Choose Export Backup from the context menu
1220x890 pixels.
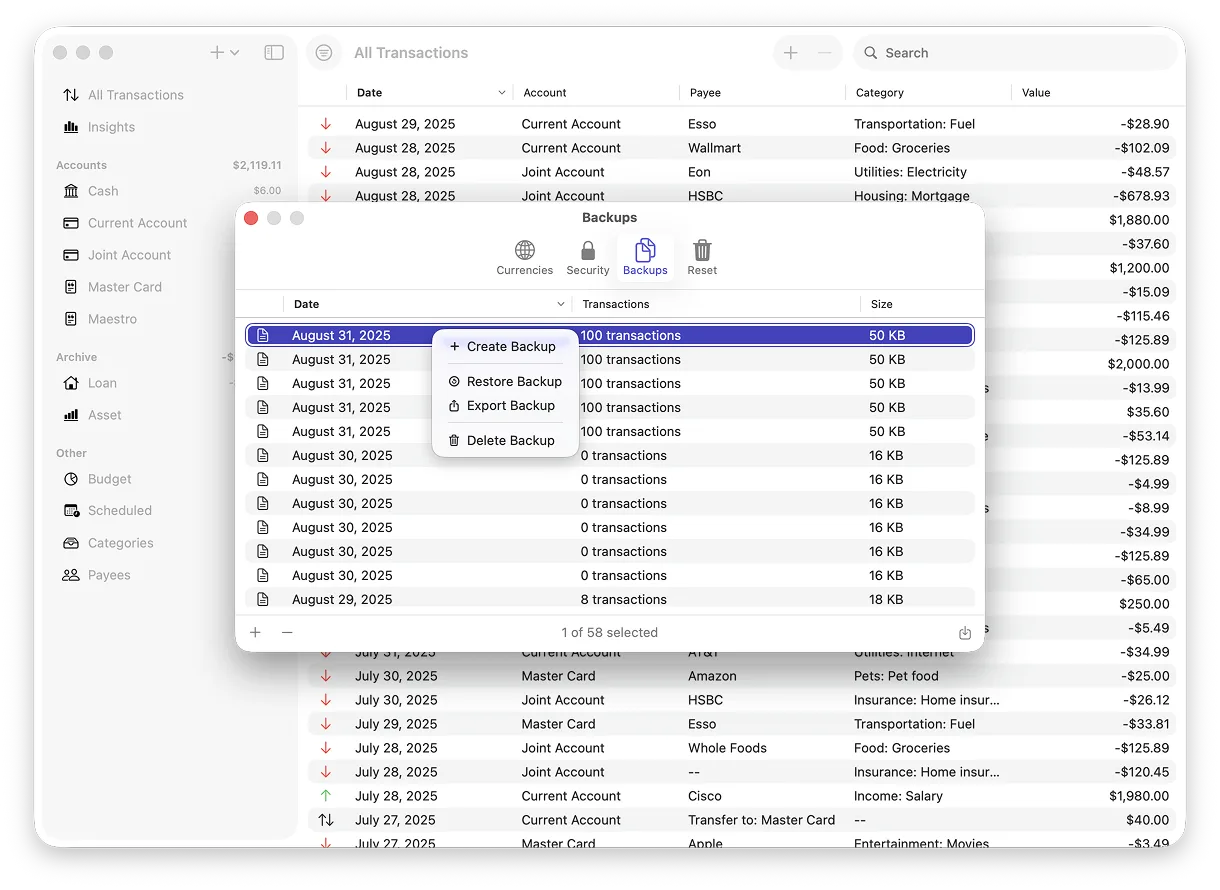(x=507, y=405)
